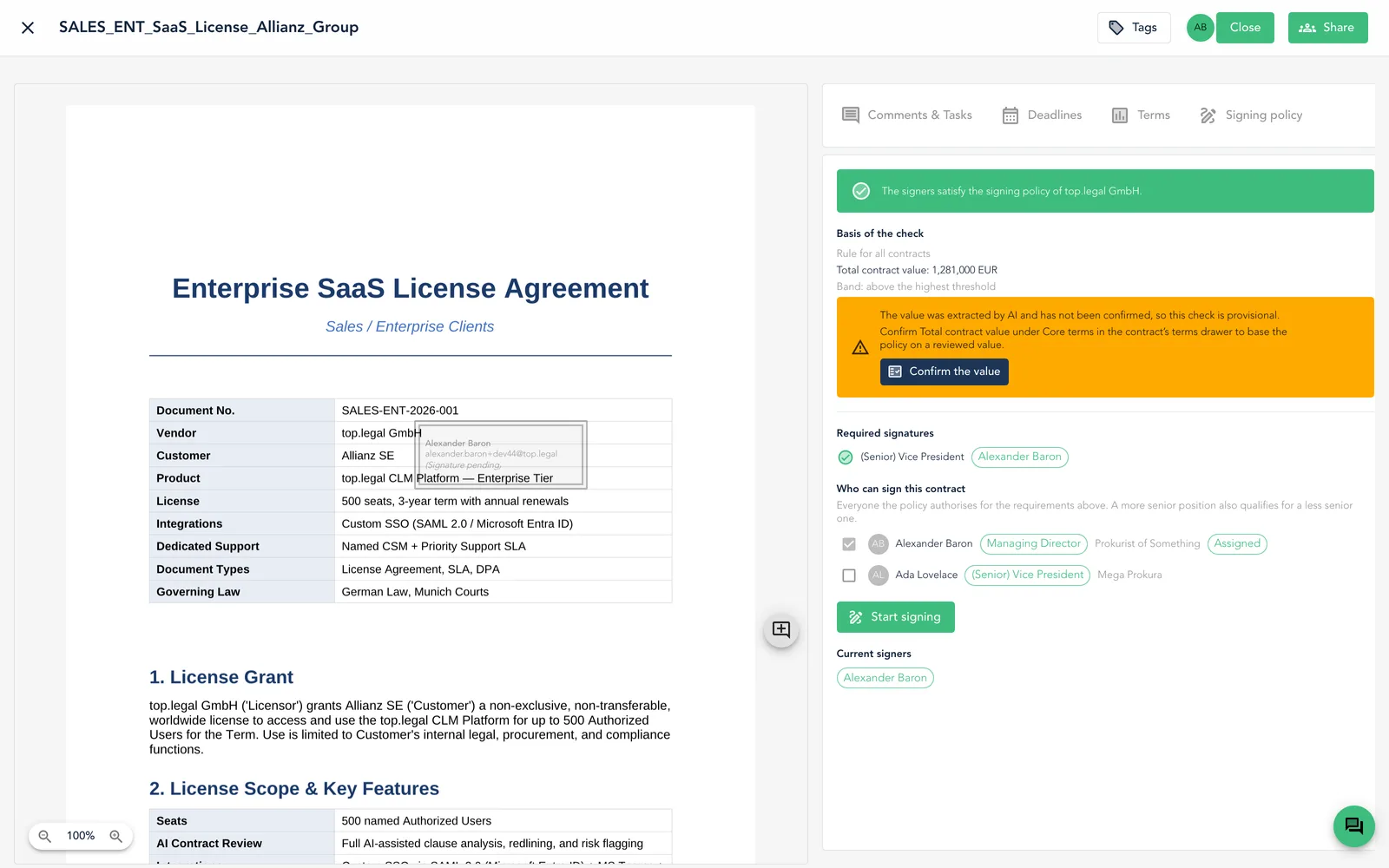Click the Assigned status badge

coord(1237,544)
